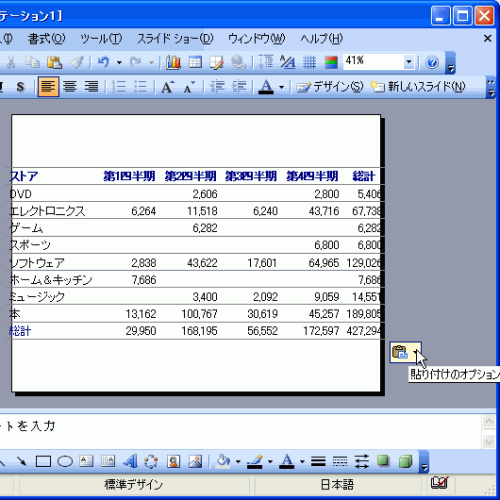The image size is (500, 500).
Task: Click the Insert WordArt icon
Action: point(130,462)
